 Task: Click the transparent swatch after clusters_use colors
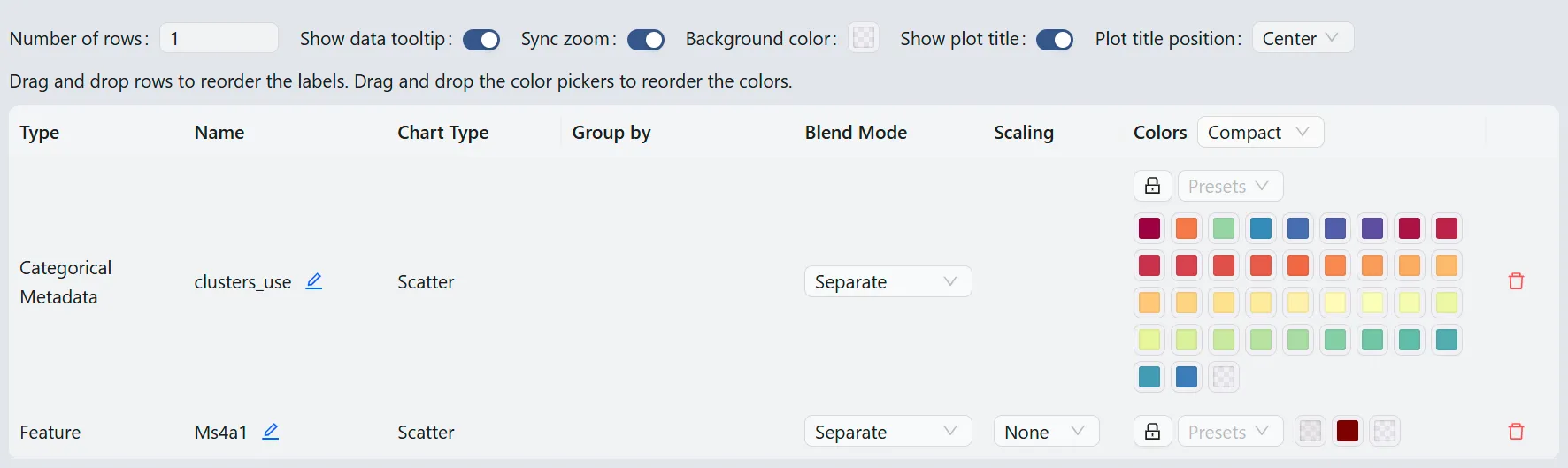click(1224, 377)
